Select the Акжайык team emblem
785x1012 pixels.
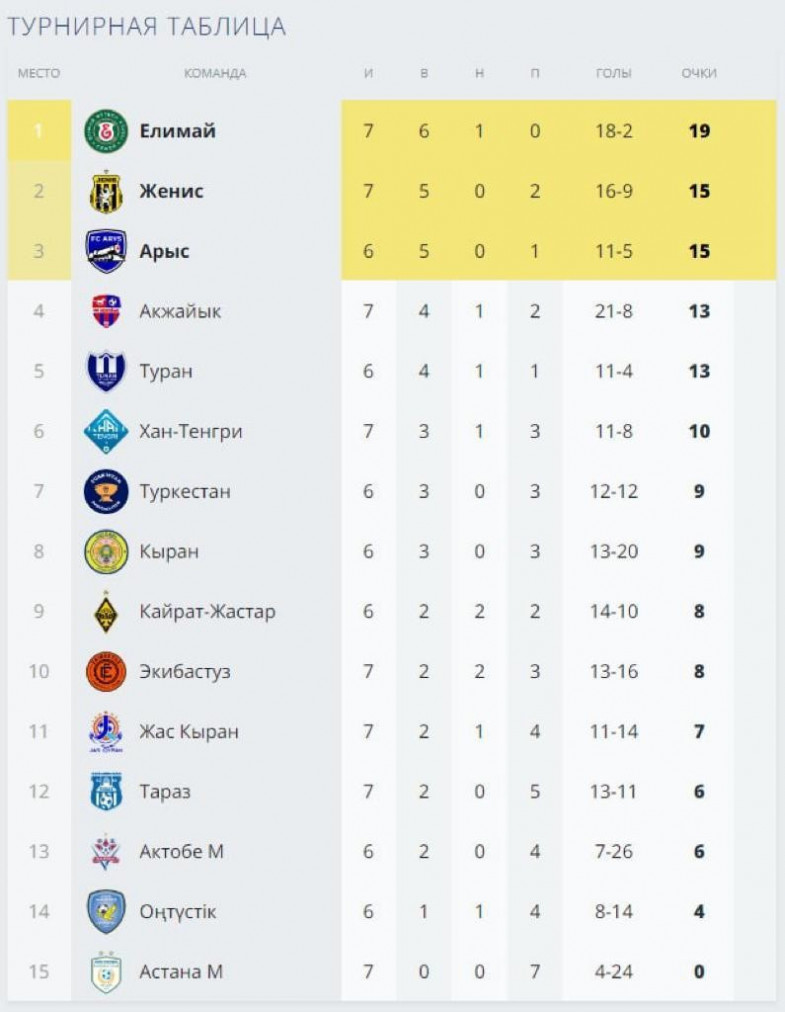tap(106, 311)
